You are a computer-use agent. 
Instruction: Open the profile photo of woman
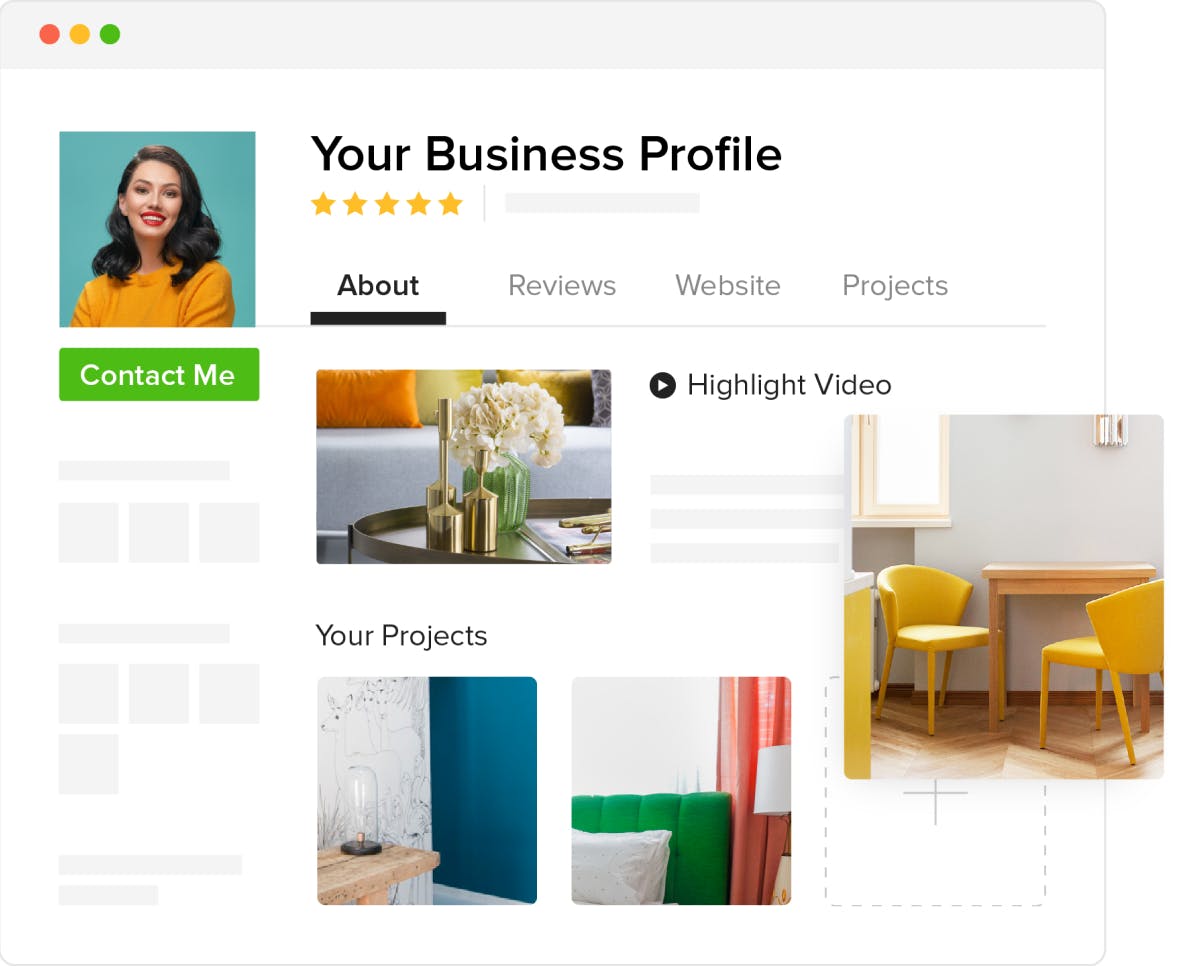coord(157,229)
